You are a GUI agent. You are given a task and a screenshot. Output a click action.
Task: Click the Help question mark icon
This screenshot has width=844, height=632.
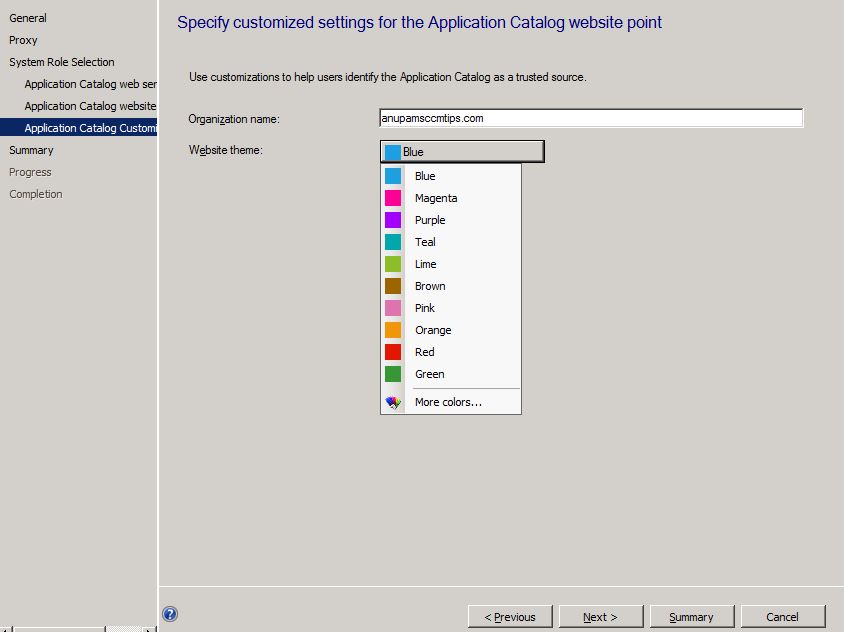tap(168, 613)
